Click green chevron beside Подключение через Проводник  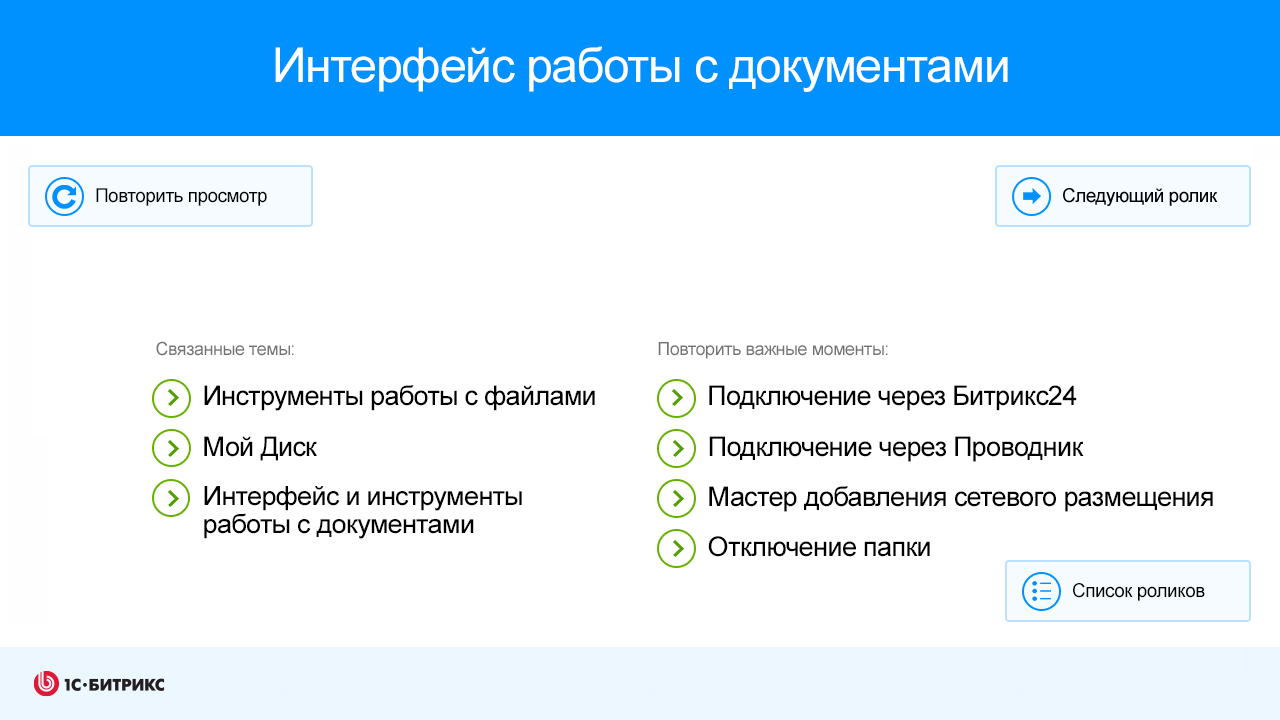676,448
